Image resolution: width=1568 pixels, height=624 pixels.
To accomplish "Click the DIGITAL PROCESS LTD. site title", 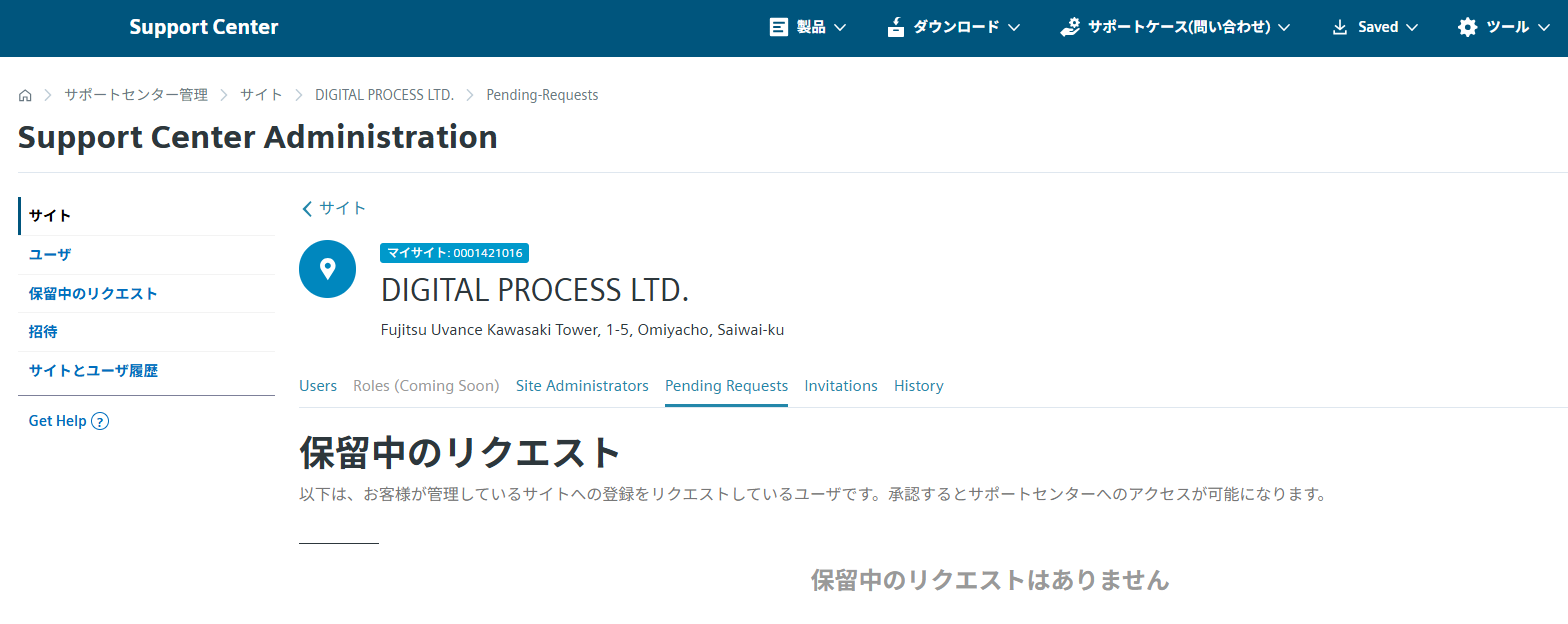I will (536, 290).
